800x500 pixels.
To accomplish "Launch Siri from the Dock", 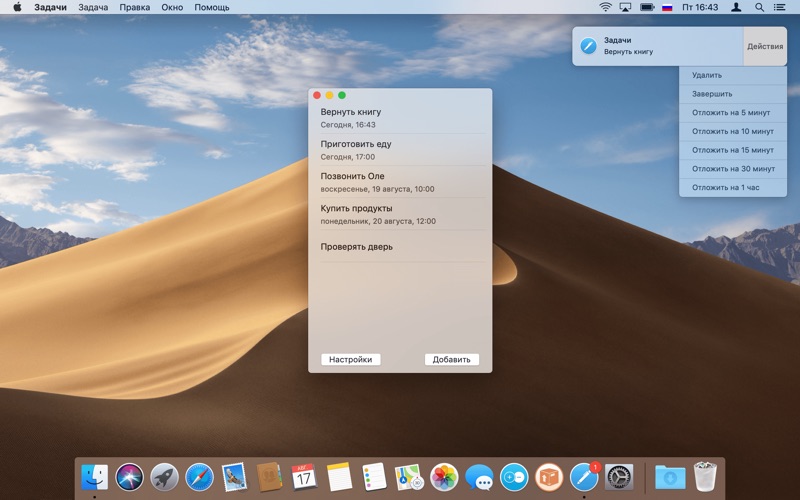I will pos(130,478).
